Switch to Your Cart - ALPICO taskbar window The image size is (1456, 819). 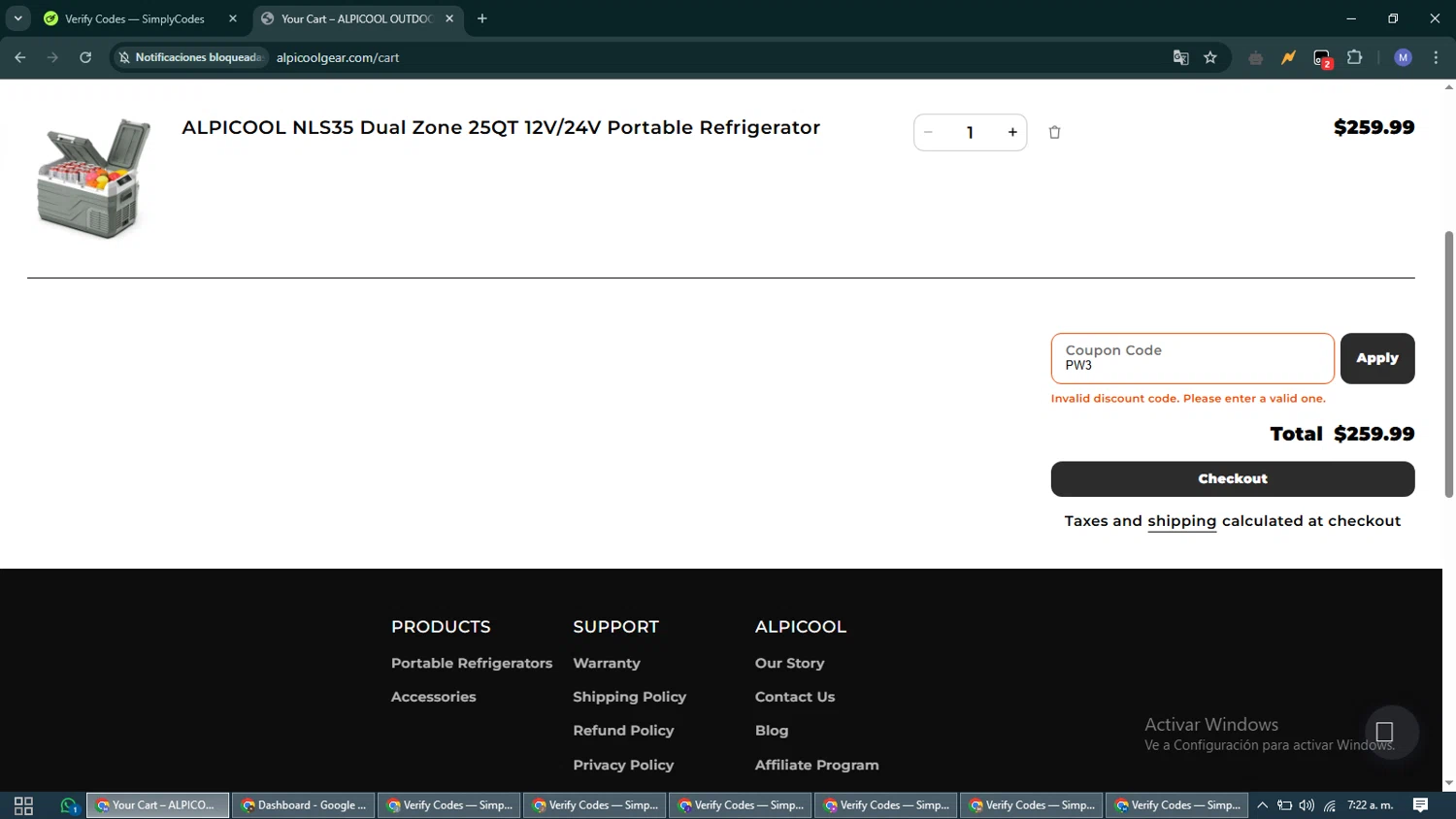point(157,805)
